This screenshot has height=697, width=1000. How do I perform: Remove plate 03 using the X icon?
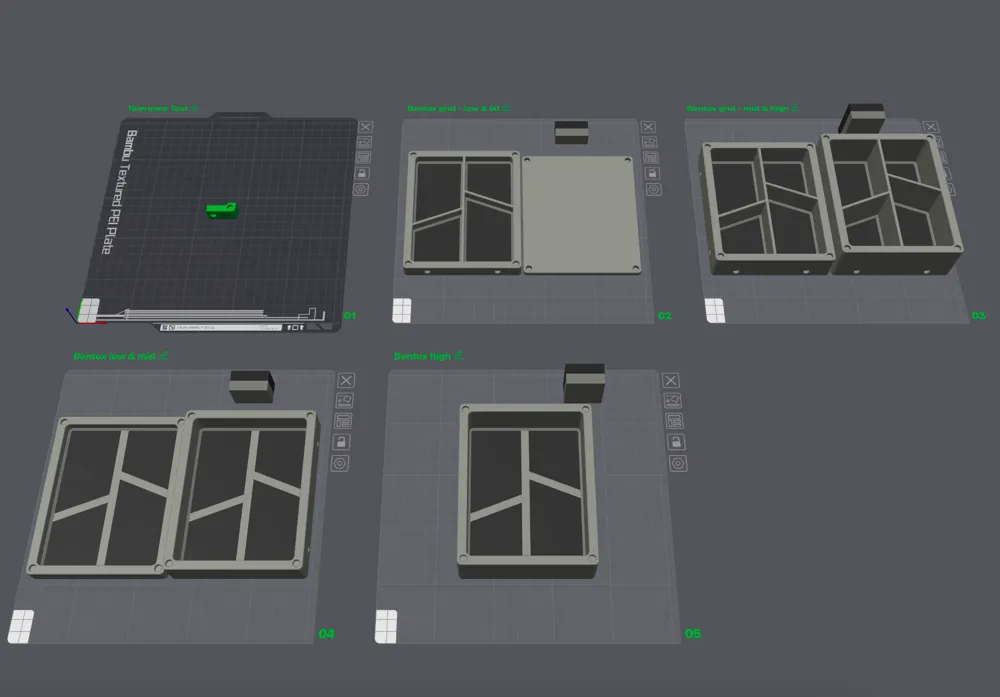pyautogui.click(x=931, y=127)
